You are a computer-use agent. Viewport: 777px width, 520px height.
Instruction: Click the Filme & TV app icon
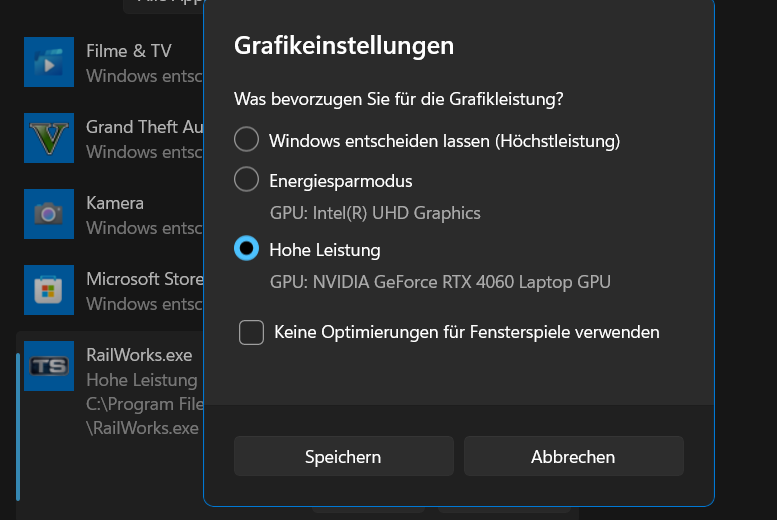pos(48,62)
